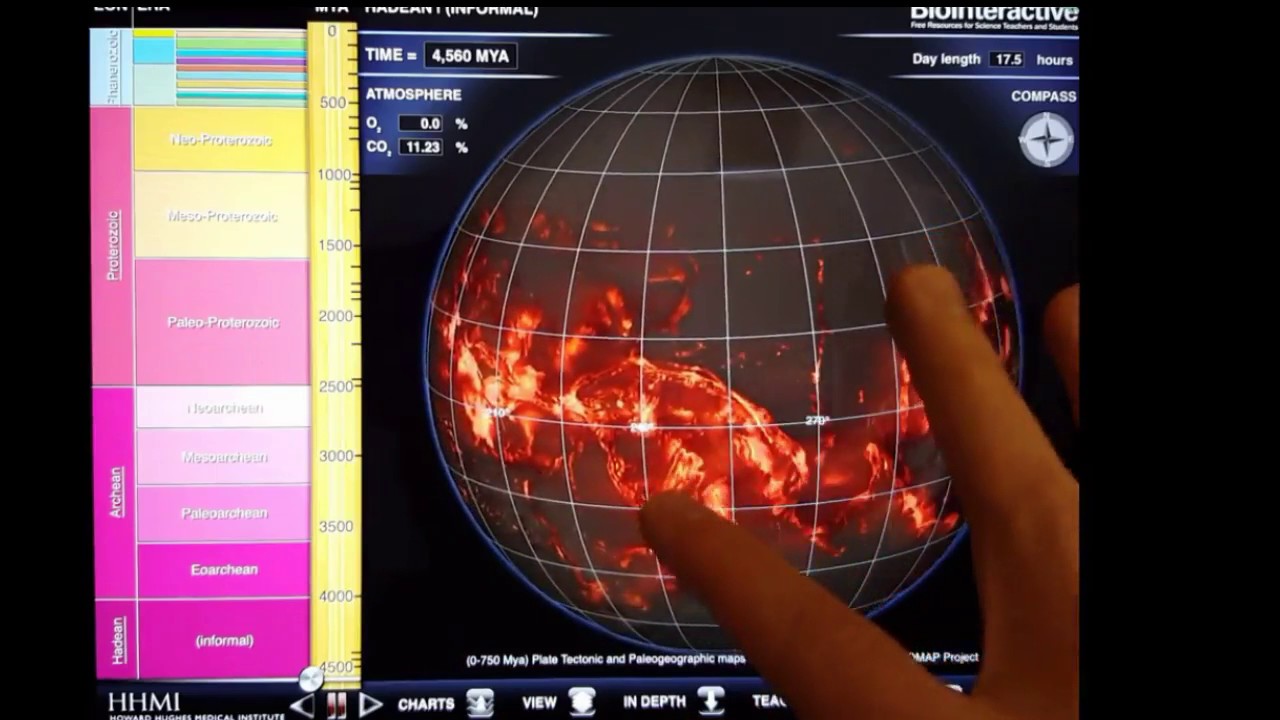Select the Neoarchean era block

pyautogui.click(x=223, y=408)
